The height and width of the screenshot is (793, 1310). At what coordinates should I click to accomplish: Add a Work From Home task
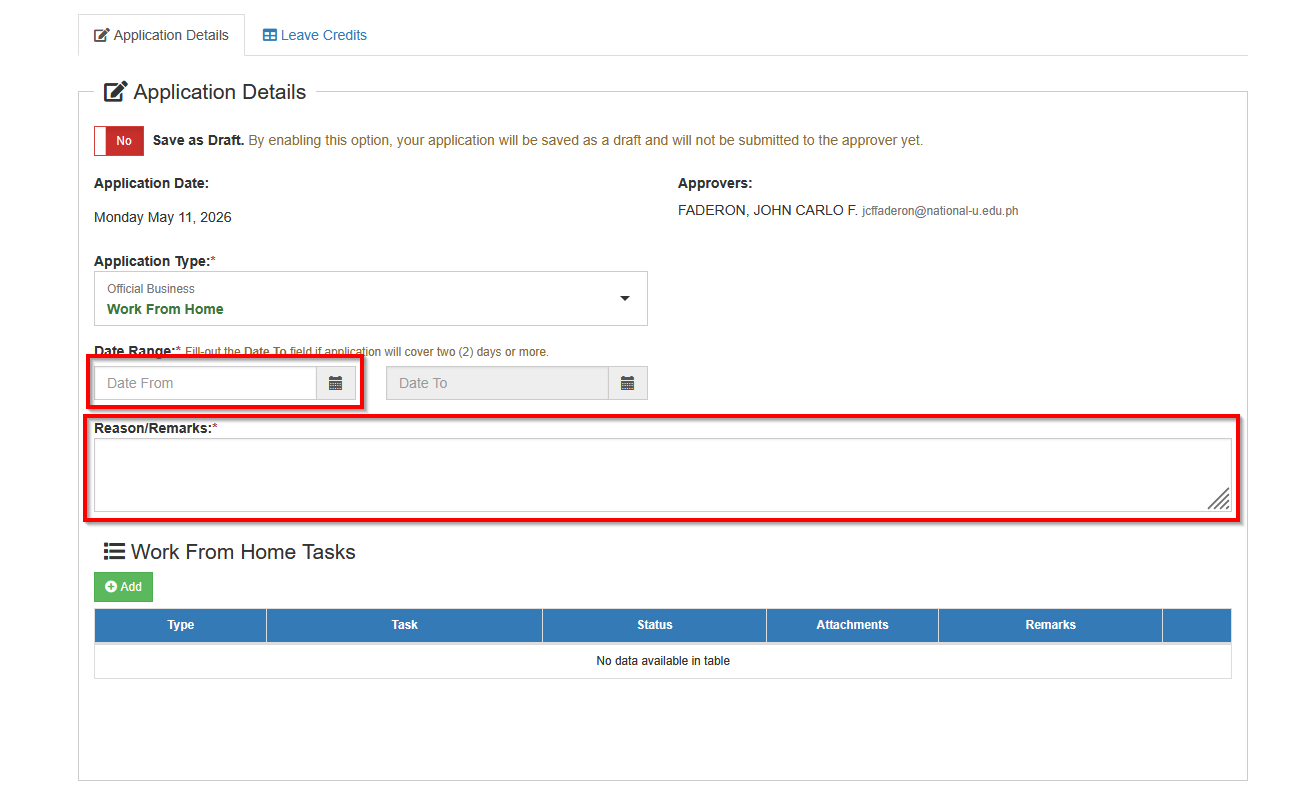(x=123, y=587)
